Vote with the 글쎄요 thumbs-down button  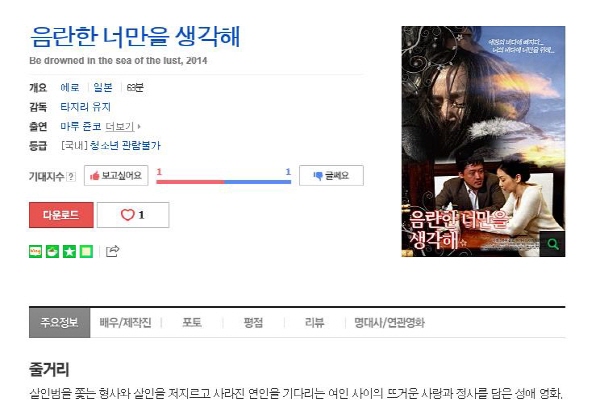(x=331, y=176)
